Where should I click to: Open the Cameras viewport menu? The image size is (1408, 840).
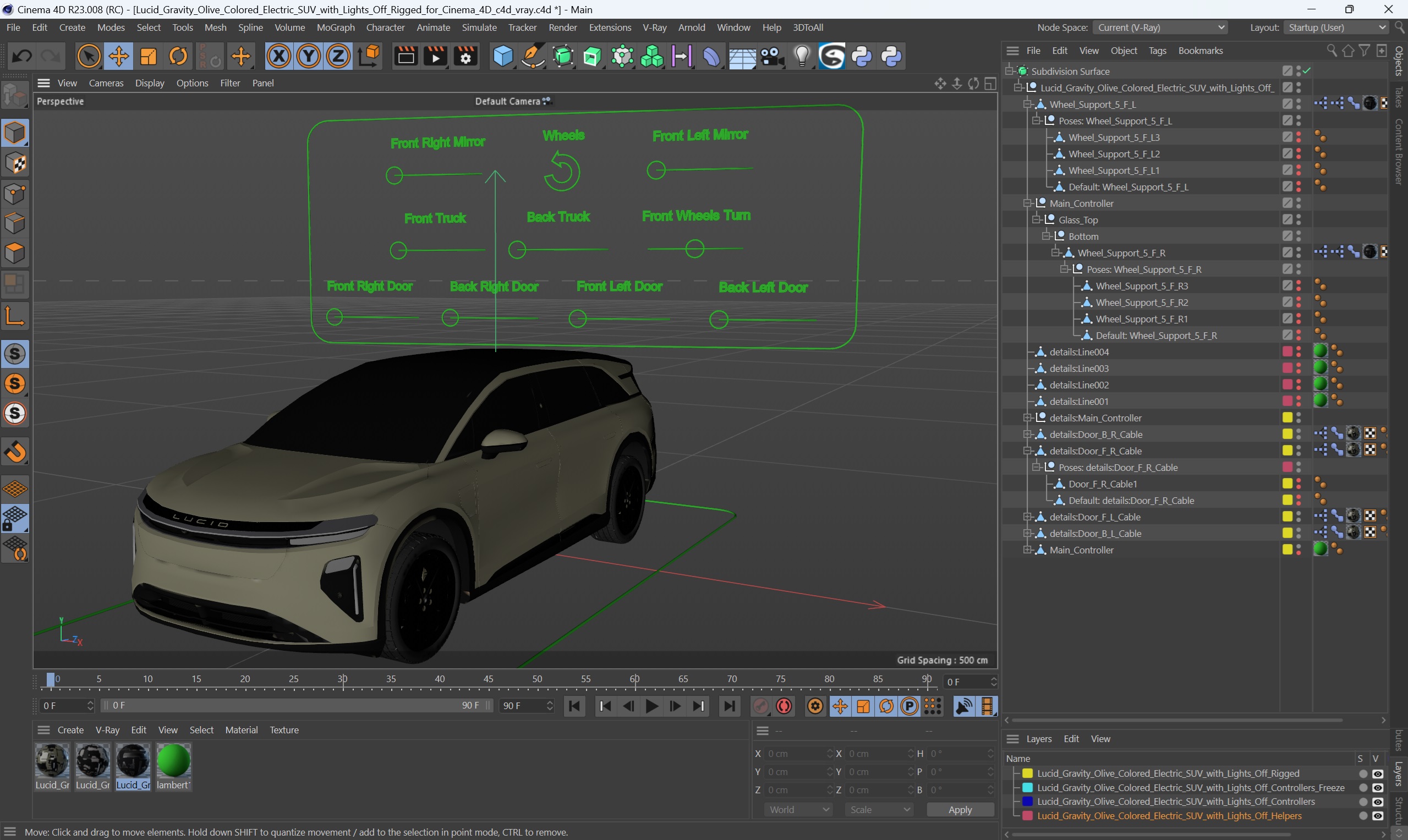click(x=106, y=83)
